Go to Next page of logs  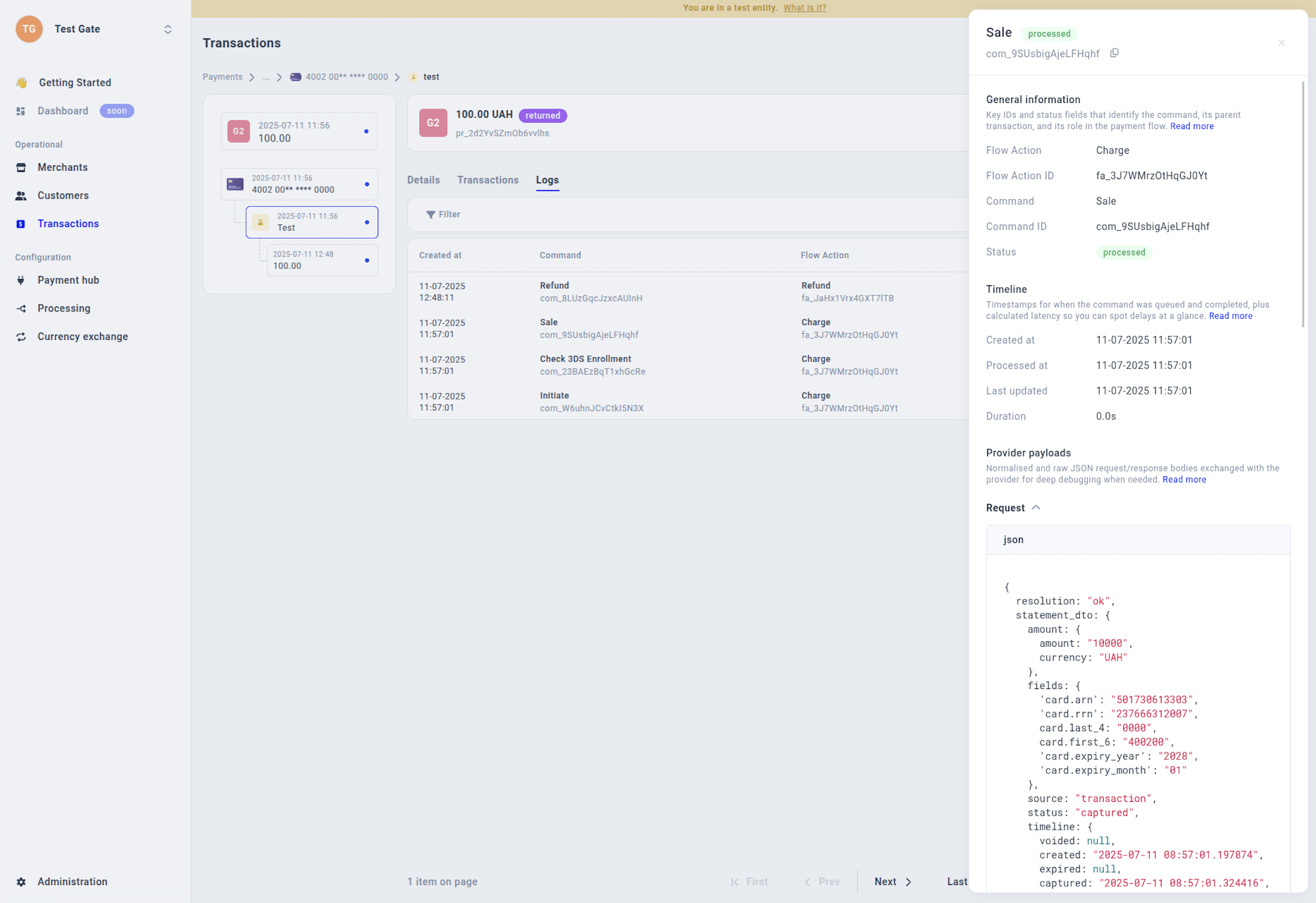click(x=892, y=881)
